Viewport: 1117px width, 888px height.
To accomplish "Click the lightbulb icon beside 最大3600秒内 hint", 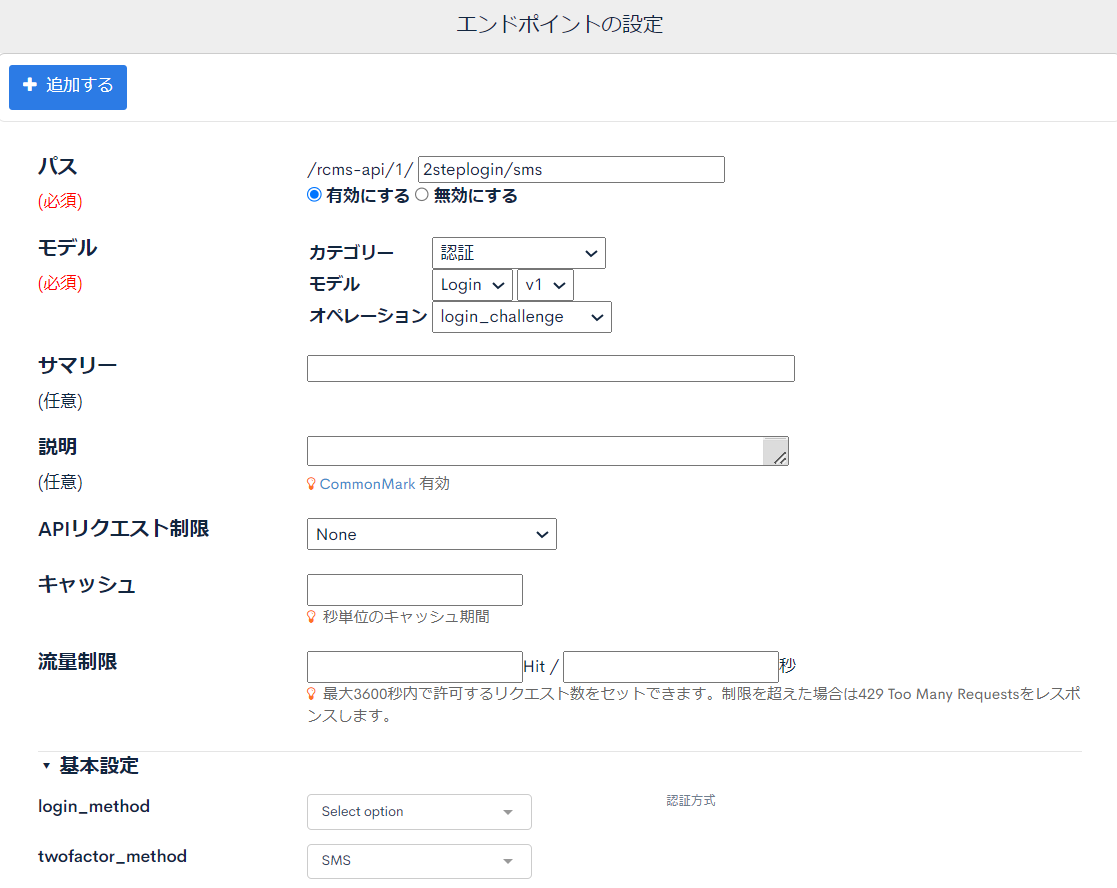I will (311, 694).
